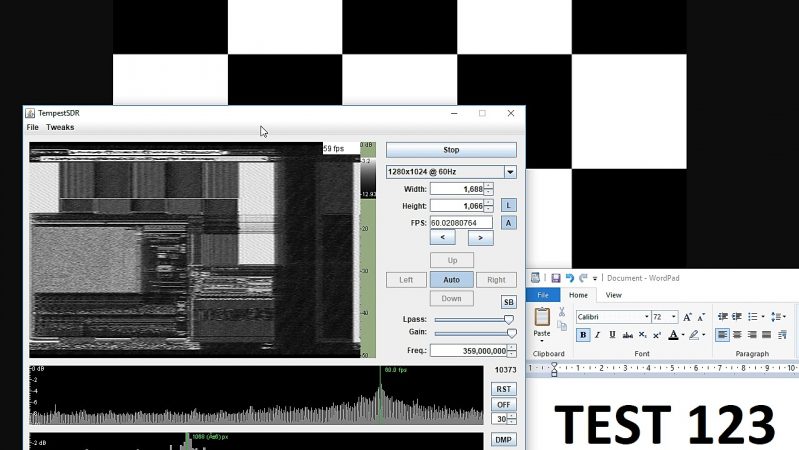Switch to the View ribbon tab
Image resolution: width=799 pixels, height=450 pixels.
tap(613, 295)
